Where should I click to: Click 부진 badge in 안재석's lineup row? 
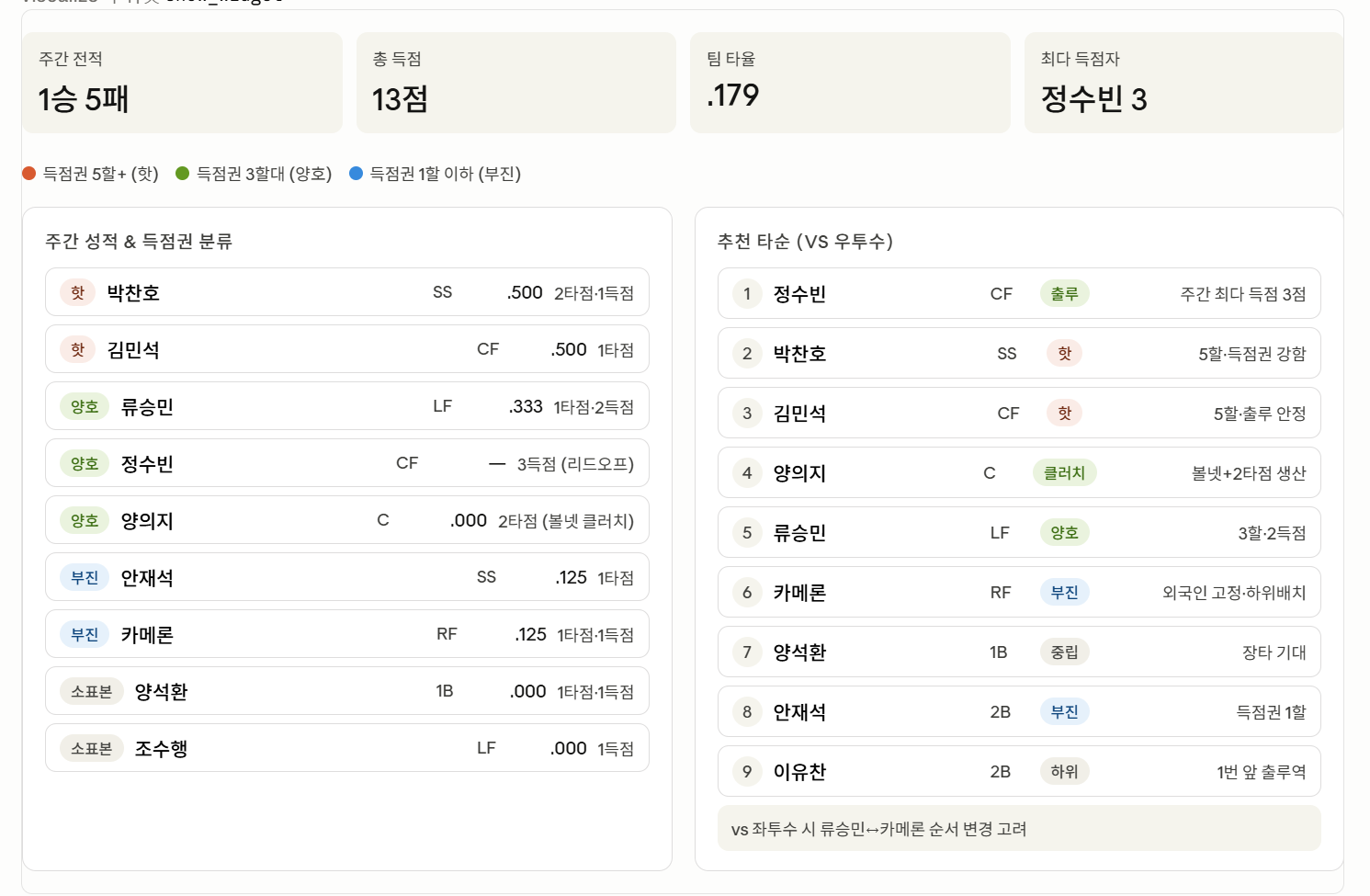click(x=1065, y=712)
